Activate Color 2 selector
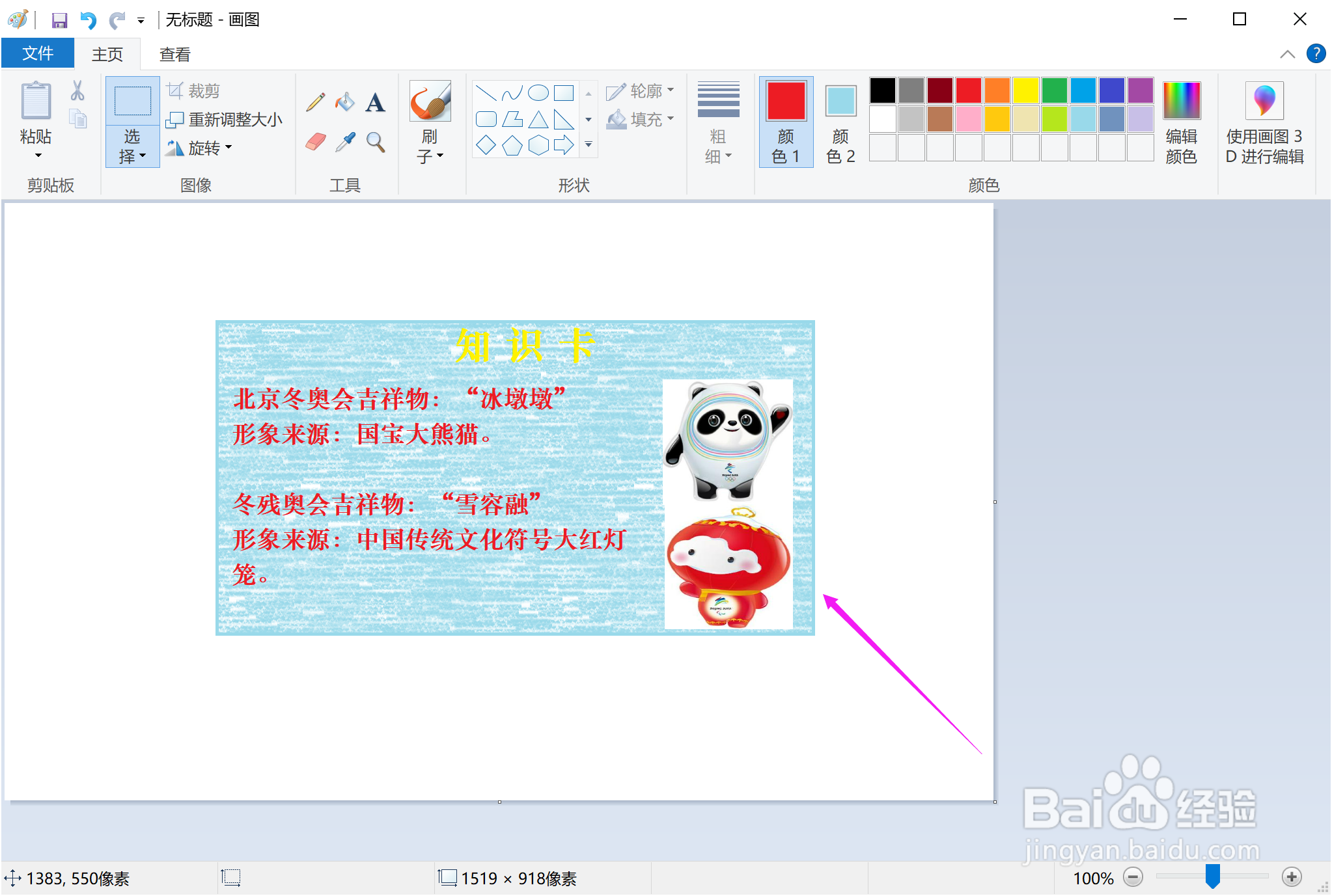Image resolution: width=1332 pixels, height=896 pixels. click(x=840, y=122)
